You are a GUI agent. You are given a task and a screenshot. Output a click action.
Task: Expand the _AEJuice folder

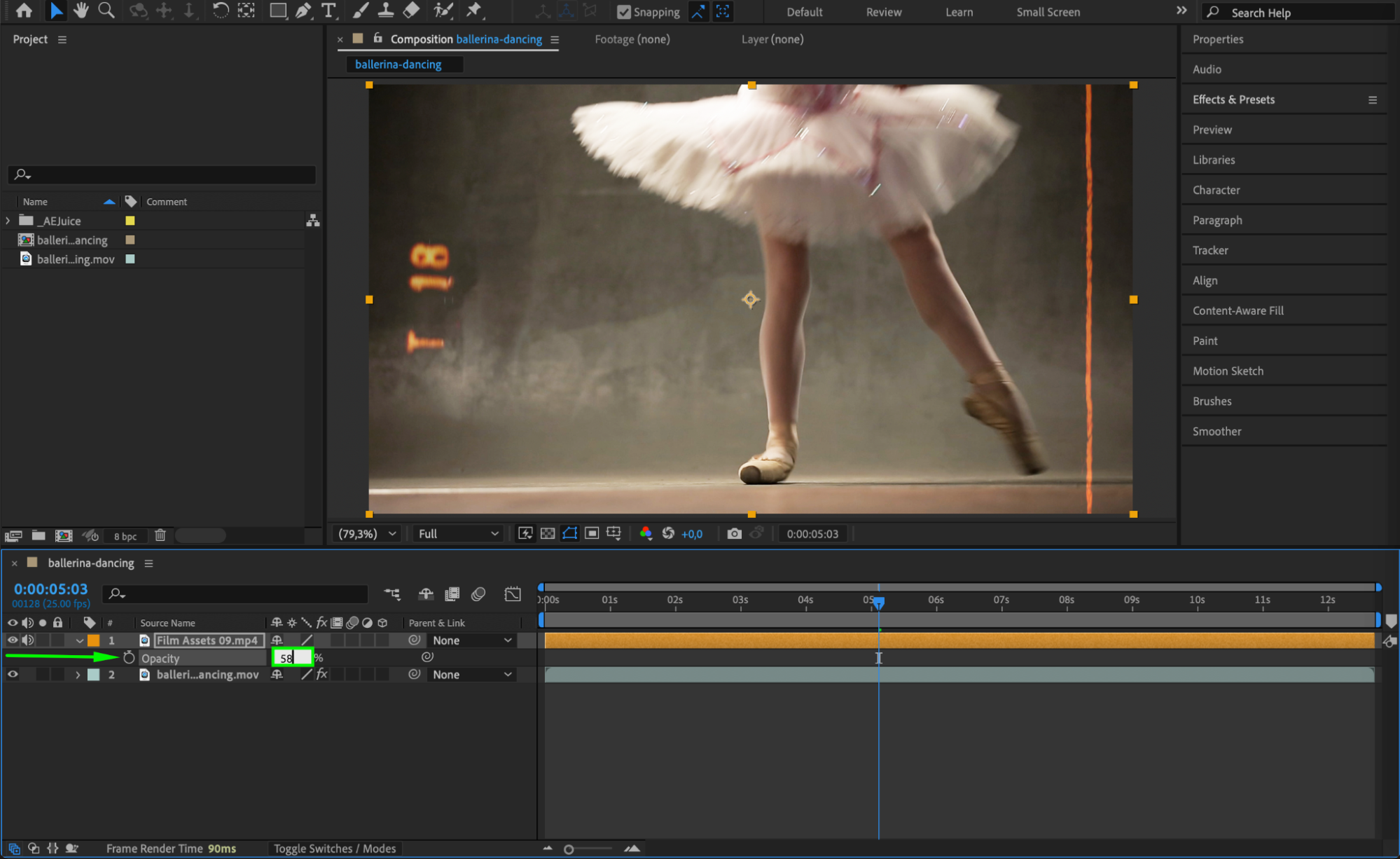click(x=8, y=221)
